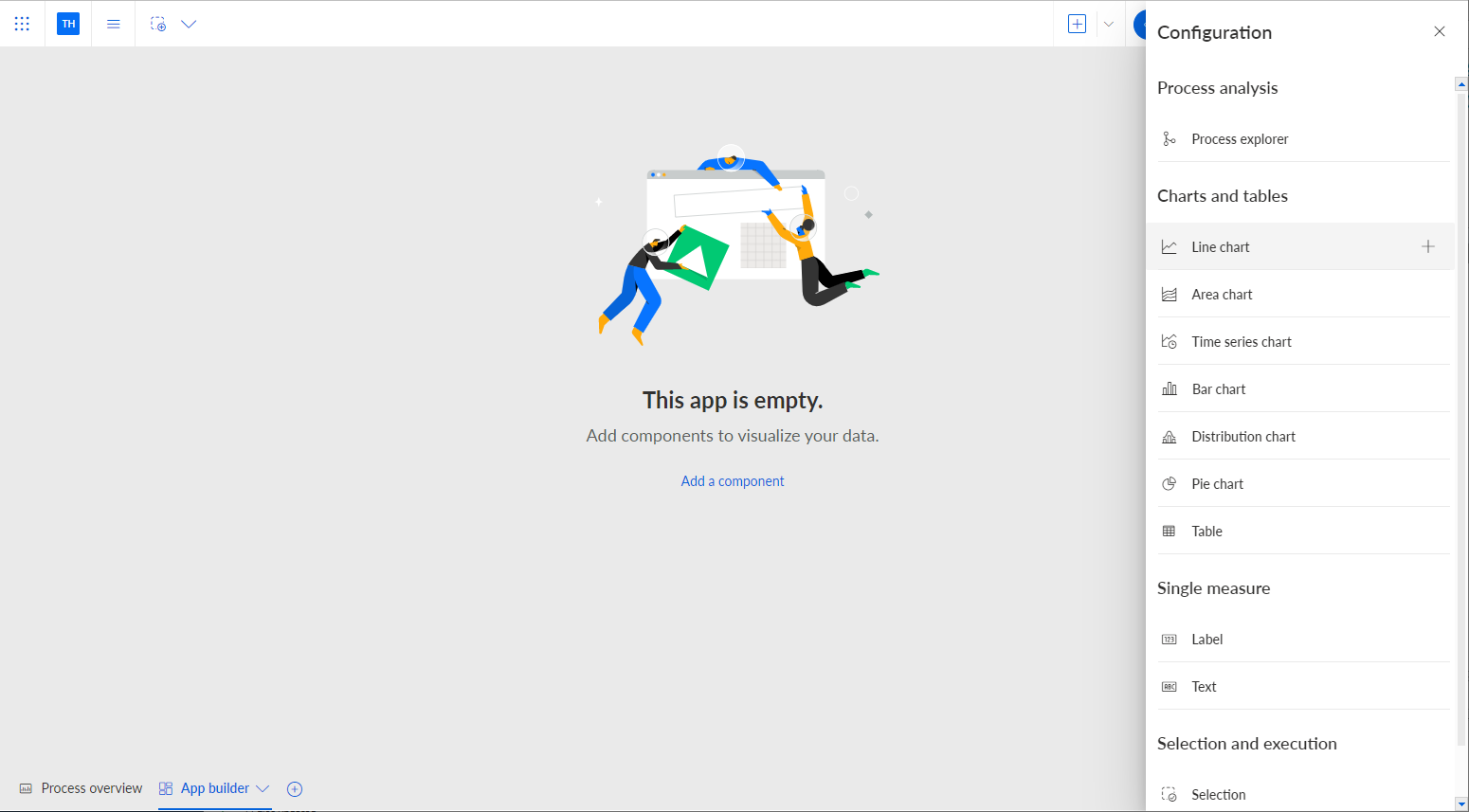The image size is (1469, 812).
Task: Expand the App builder tab chevron
Action: coord(263,788)
